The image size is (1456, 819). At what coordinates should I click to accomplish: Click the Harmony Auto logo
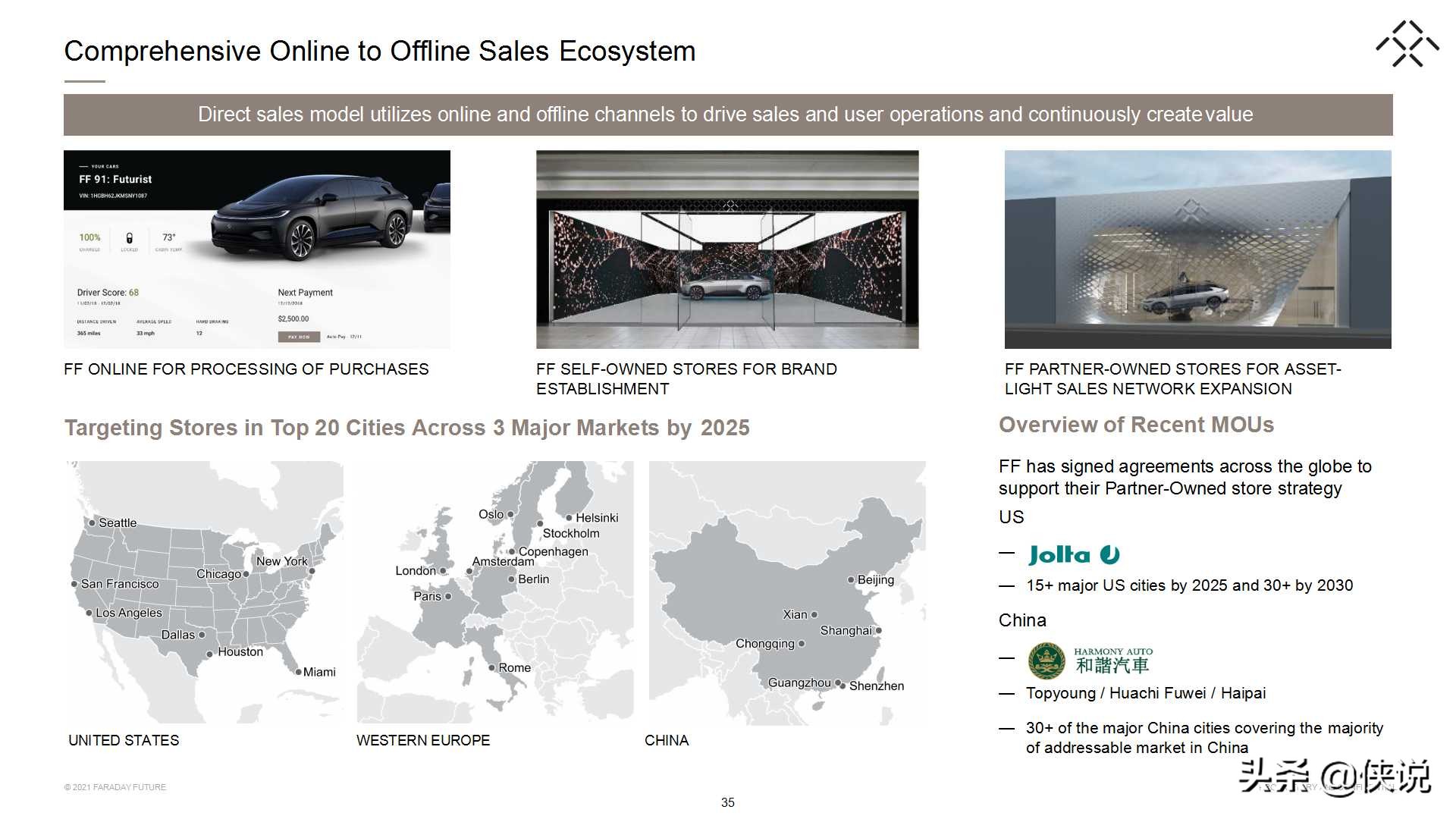pos(1090,661)
